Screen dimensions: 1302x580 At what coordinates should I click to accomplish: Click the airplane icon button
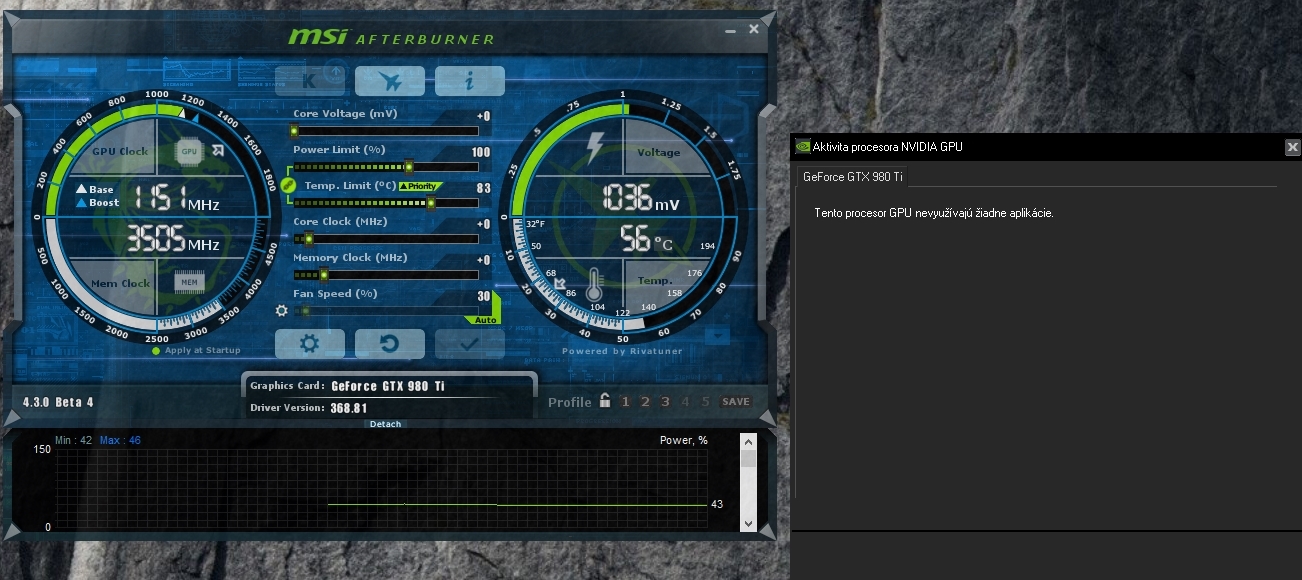(389, 81)
